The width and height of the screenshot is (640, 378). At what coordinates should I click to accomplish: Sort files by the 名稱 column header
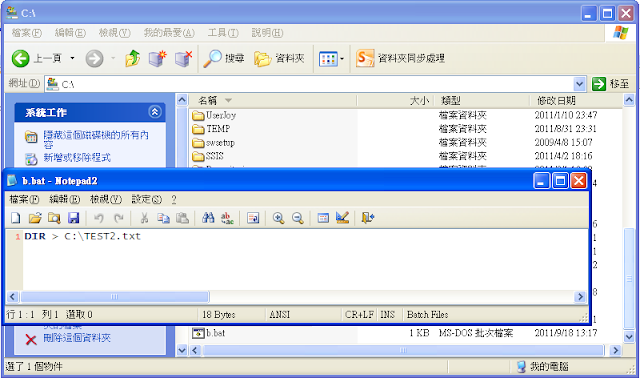(x=273, y=100)
